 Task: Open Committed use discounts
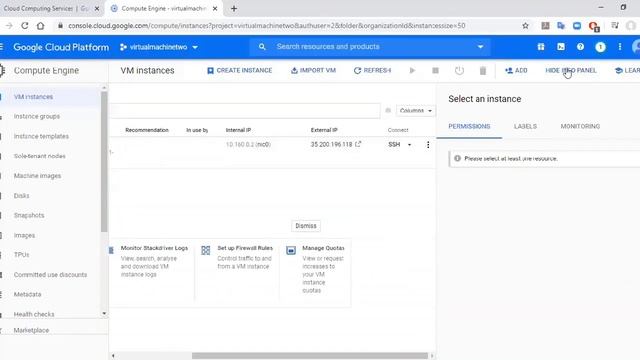point(50,275)
